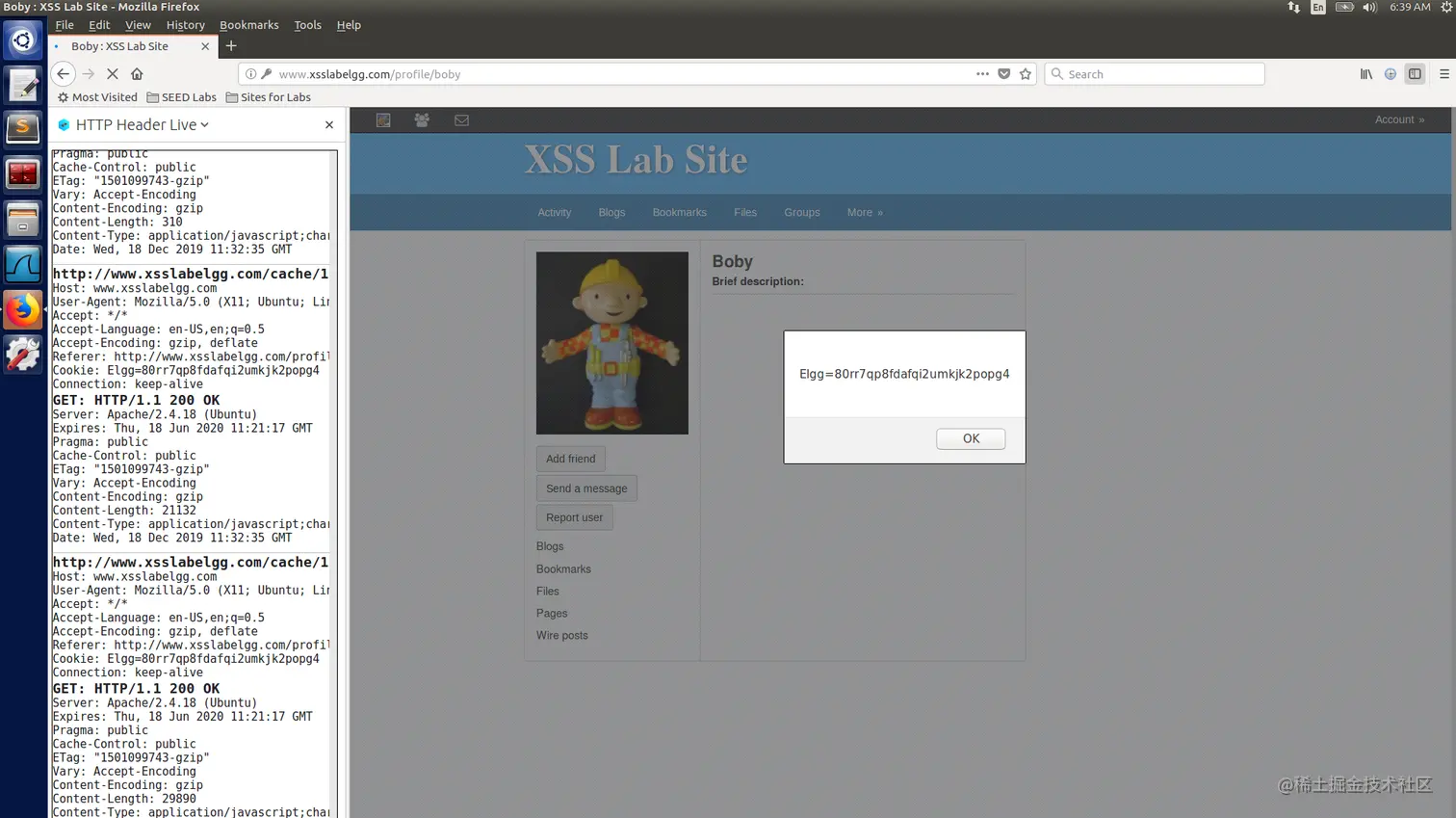Open the battery indicator in the system tray
Image resolution: width=1456 pixels, height=818 pixels.
click(1344, 7)
